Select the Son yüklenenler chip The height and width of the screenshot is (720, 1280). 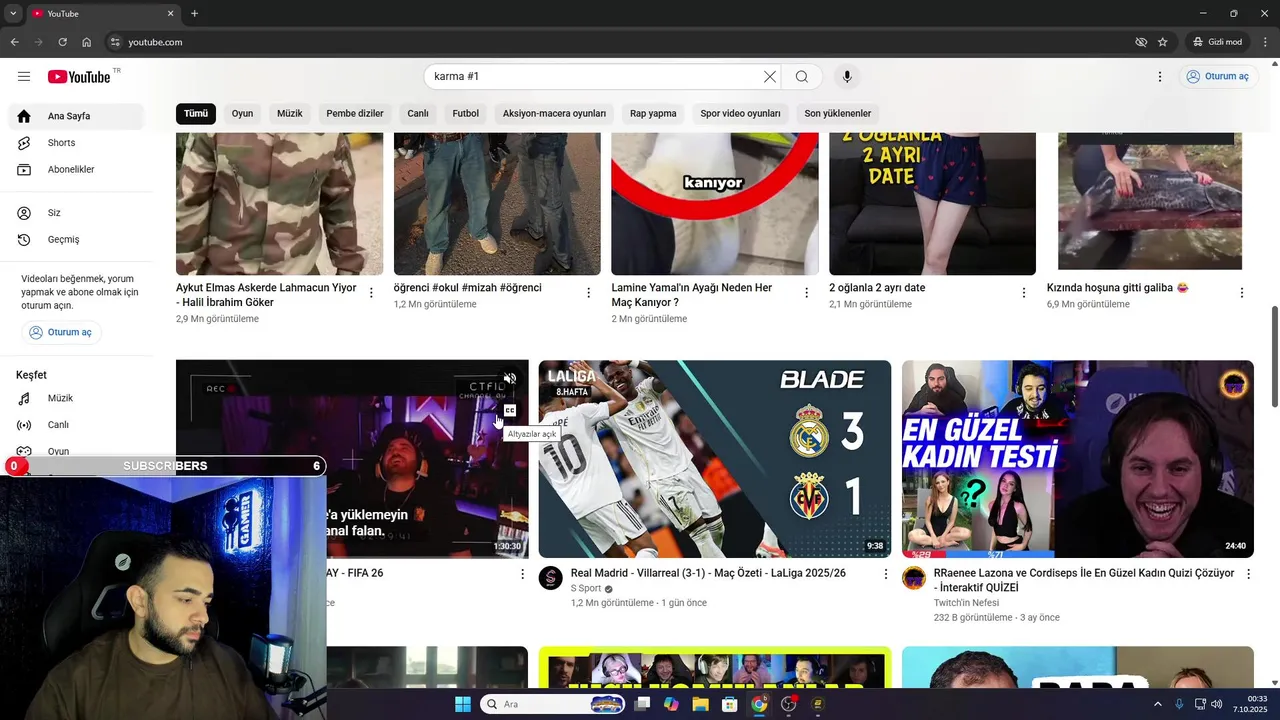pyautogui.click(x=838, y=114)
